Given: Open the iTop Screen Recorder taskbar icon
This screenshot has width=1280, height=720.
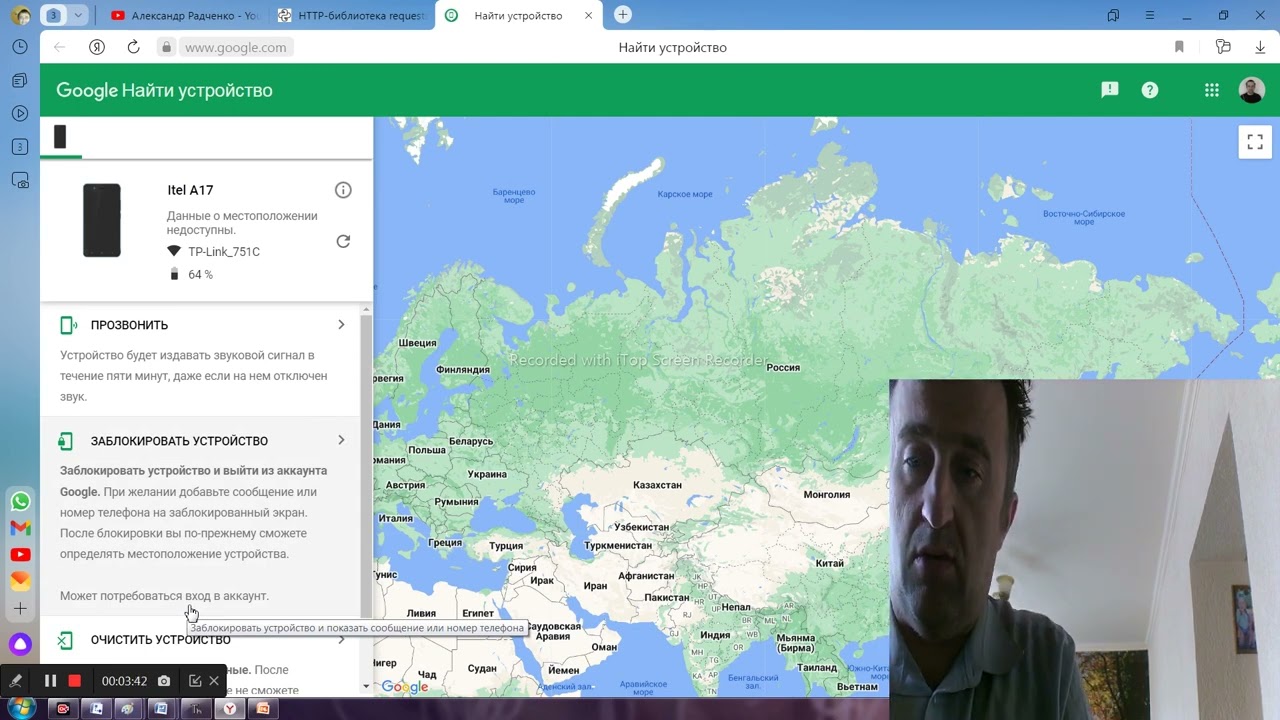Looking at the screenshot, I should tap(63, 709).
